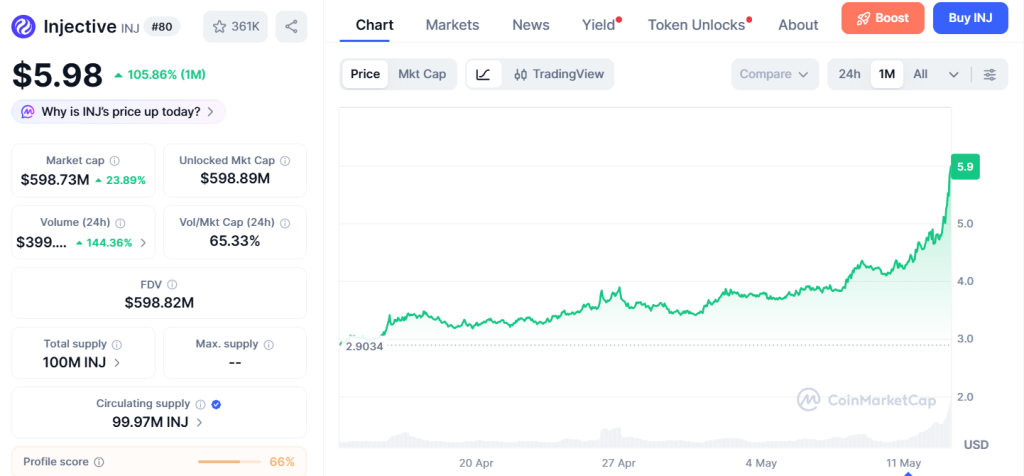Screen dimensions: 1024x476
Task: Click Profile score info icon
Action: [99, 462]
